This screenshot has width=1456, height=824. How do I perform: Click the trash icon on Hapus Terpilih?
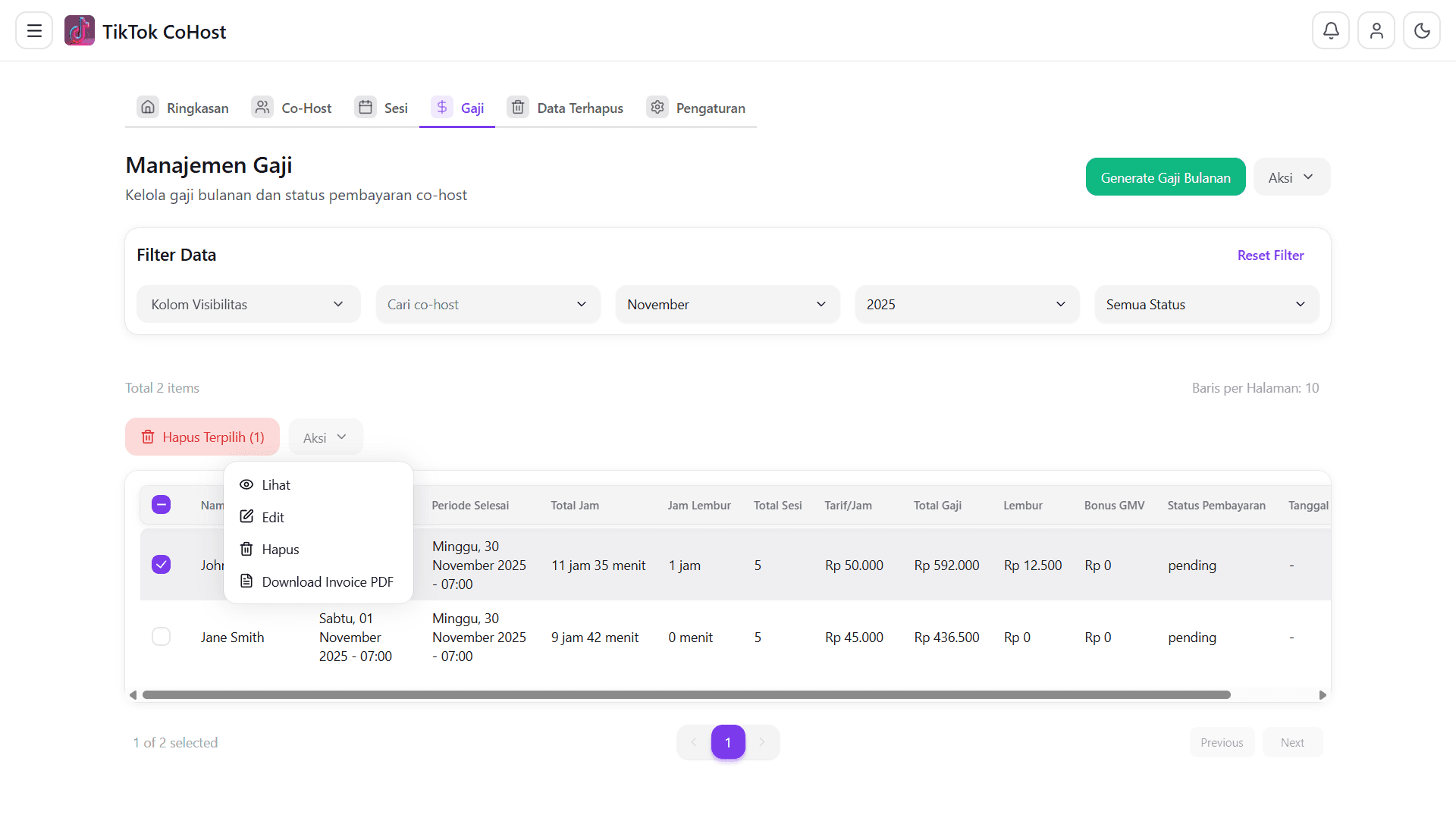[147, 437]
